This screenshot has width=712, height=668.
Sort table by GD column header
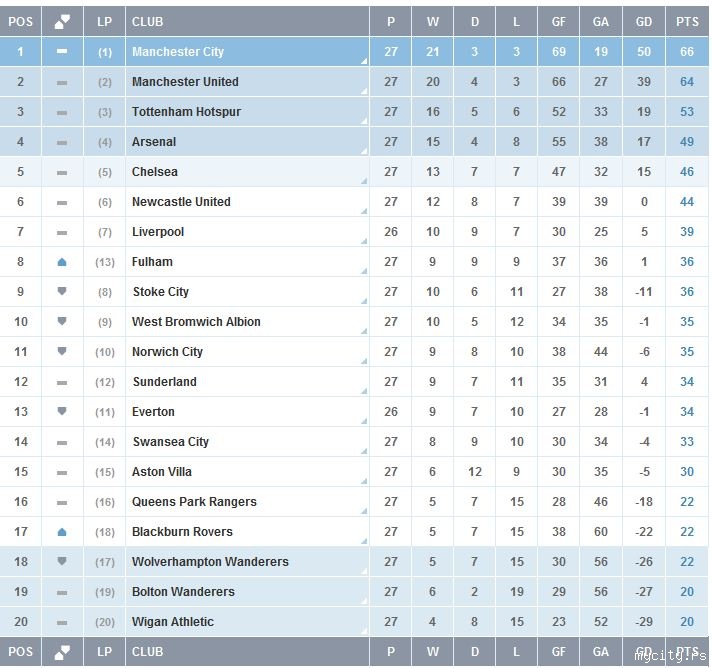pos(644,21)
